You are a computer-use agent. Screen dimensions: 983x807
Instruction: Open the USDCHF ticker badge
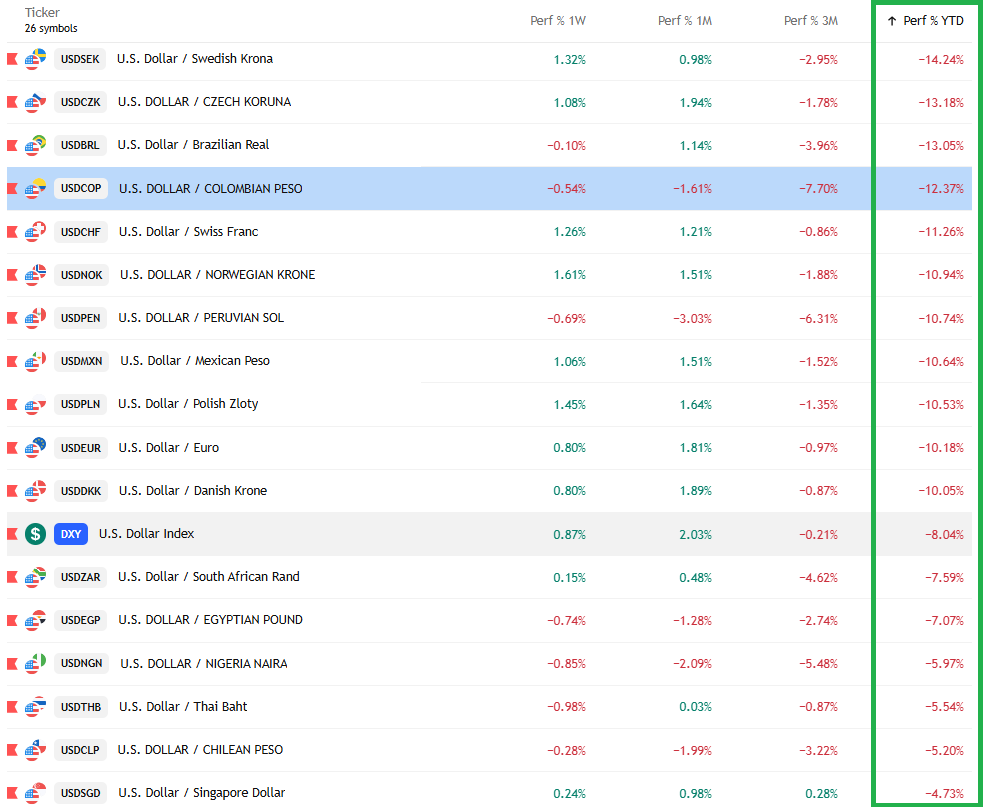[81, 232]
